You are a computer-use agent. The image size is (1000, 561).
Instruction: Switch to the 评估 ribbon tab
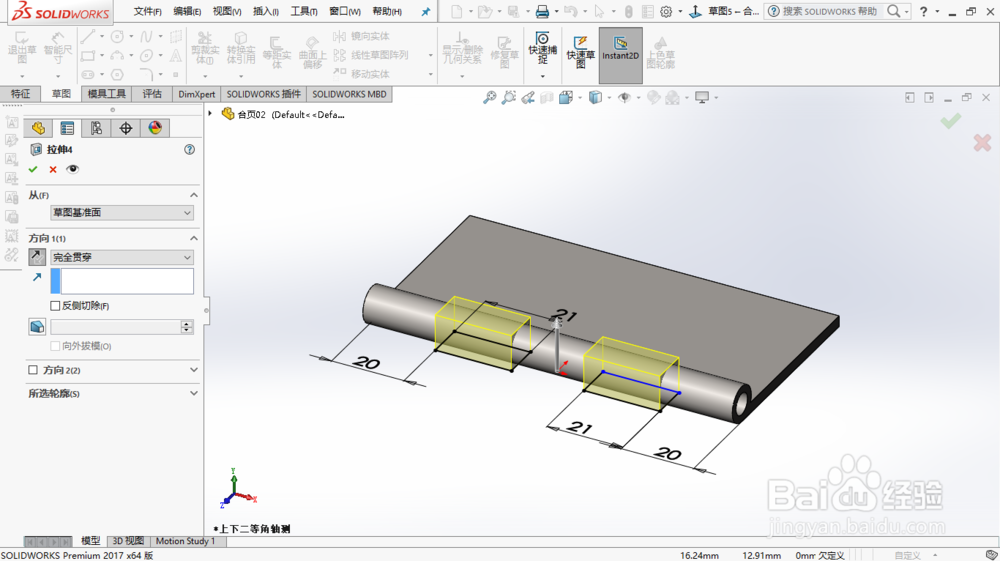152,94
